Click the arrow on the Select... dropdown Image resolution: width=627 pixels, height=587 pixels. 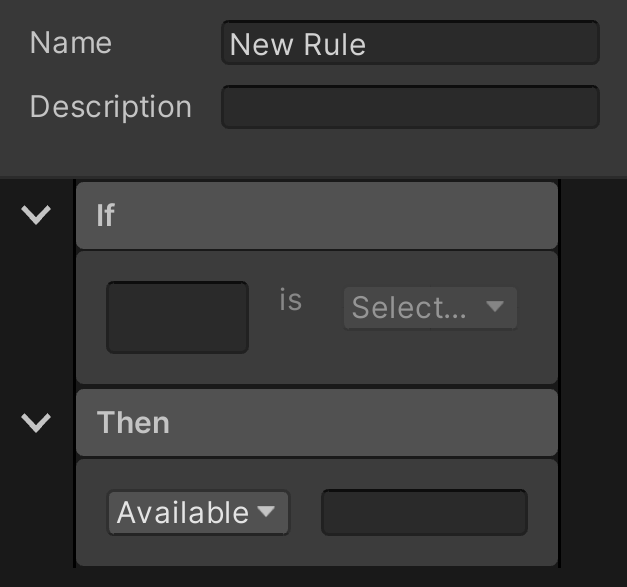pyautogui.click(x=494, y=307)
